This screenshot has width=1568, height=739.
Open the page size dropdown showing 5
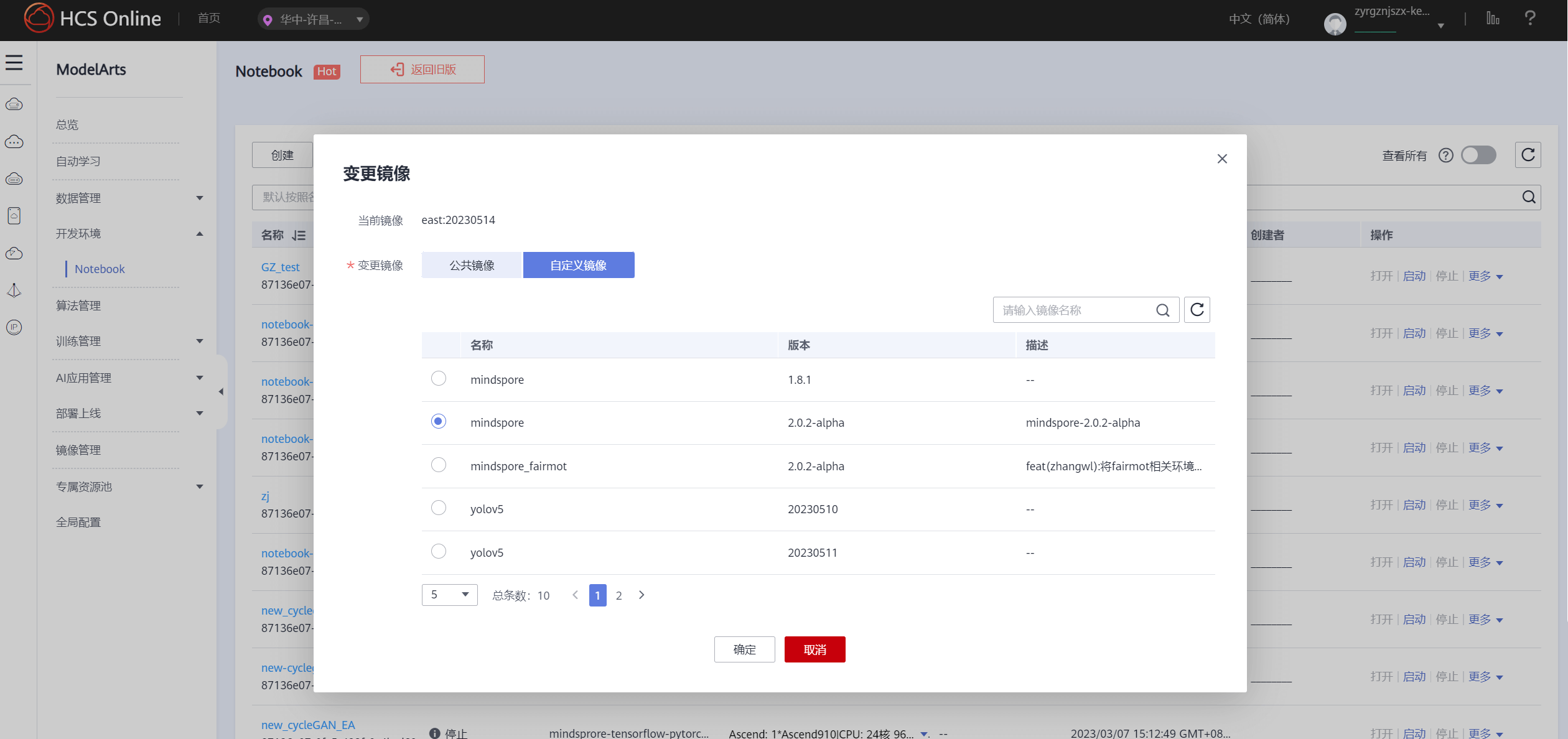449,595
